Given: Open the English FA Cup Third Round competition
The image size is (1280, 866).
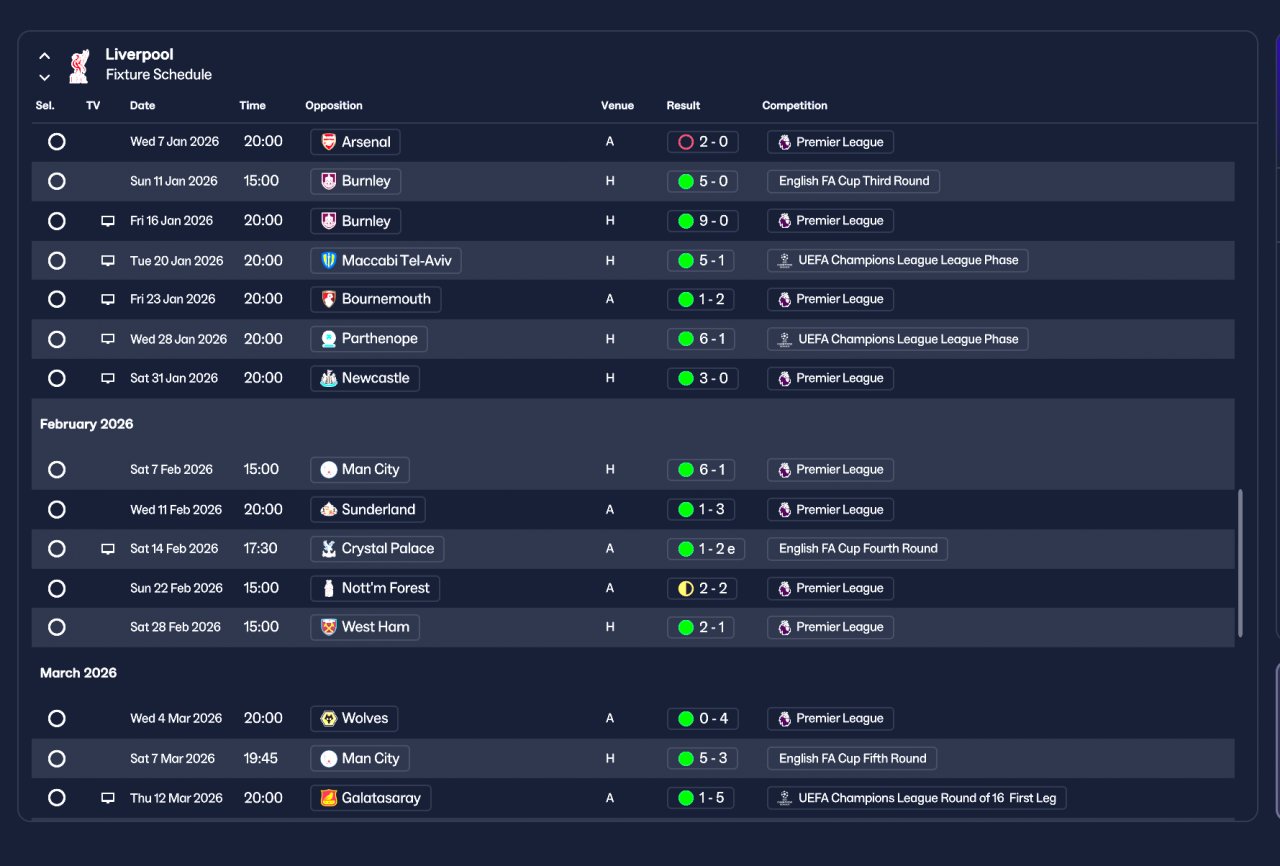Looking at the screenshot, I should tap(854, 181).
